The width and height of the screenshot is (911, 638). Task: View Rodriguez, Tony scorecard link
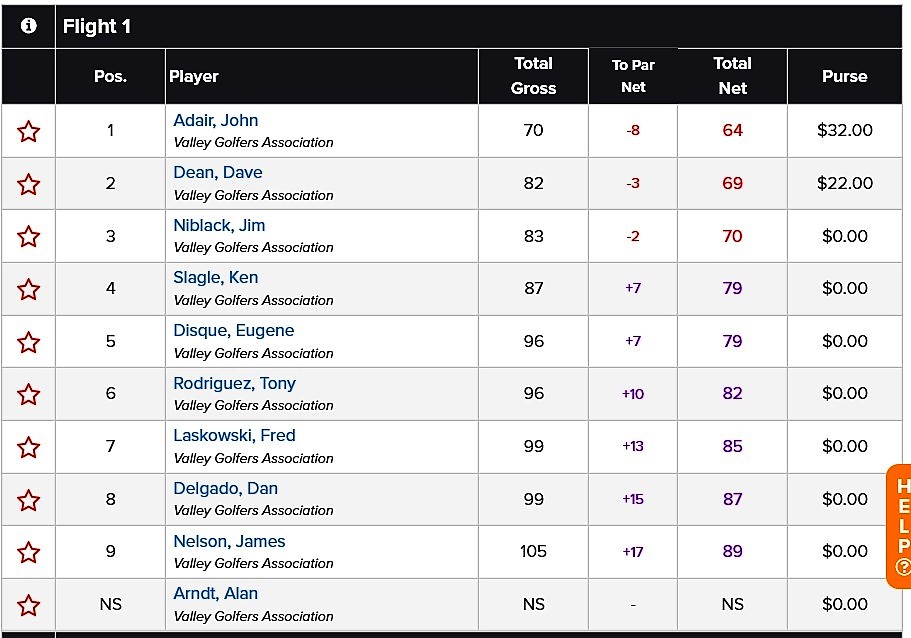[x=234, y=383]
